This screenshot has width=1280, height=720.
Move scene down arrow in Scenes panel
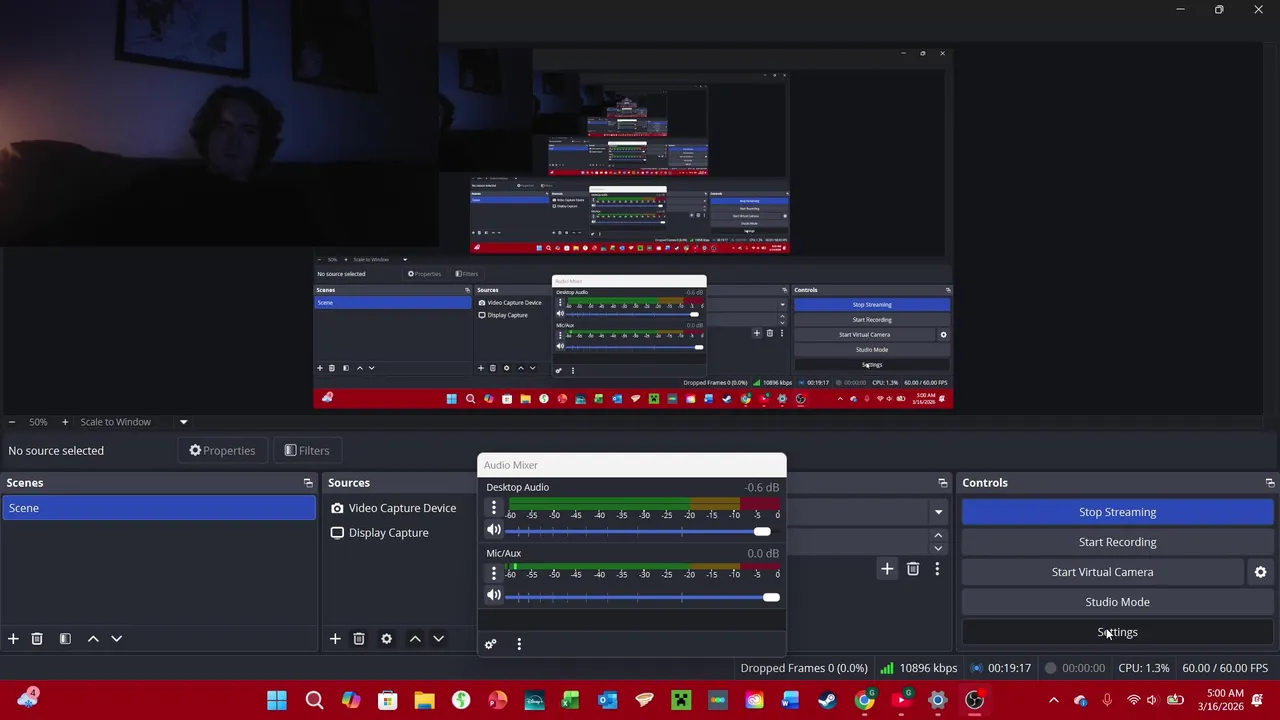click(x=116, y=638)
